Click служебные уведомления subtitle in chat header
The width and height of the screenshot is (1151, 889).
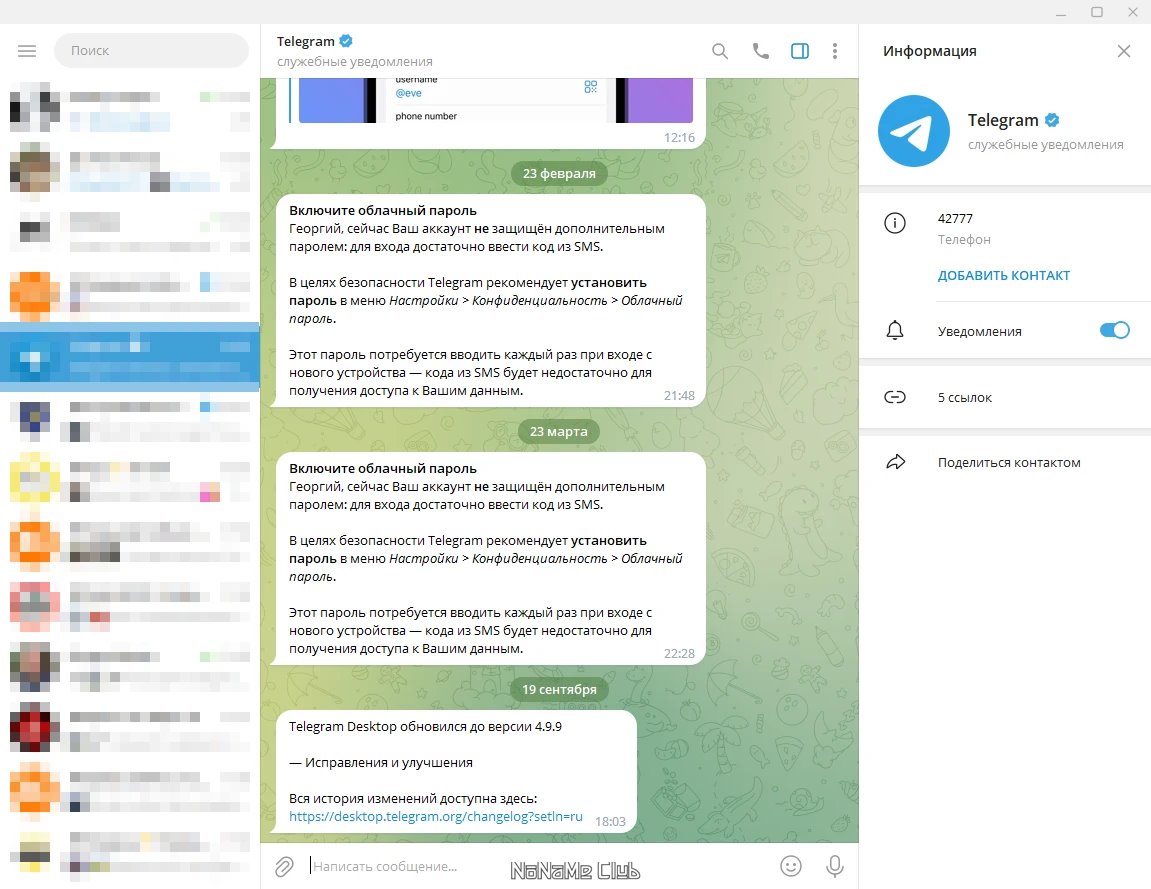(x=355, y=62)
